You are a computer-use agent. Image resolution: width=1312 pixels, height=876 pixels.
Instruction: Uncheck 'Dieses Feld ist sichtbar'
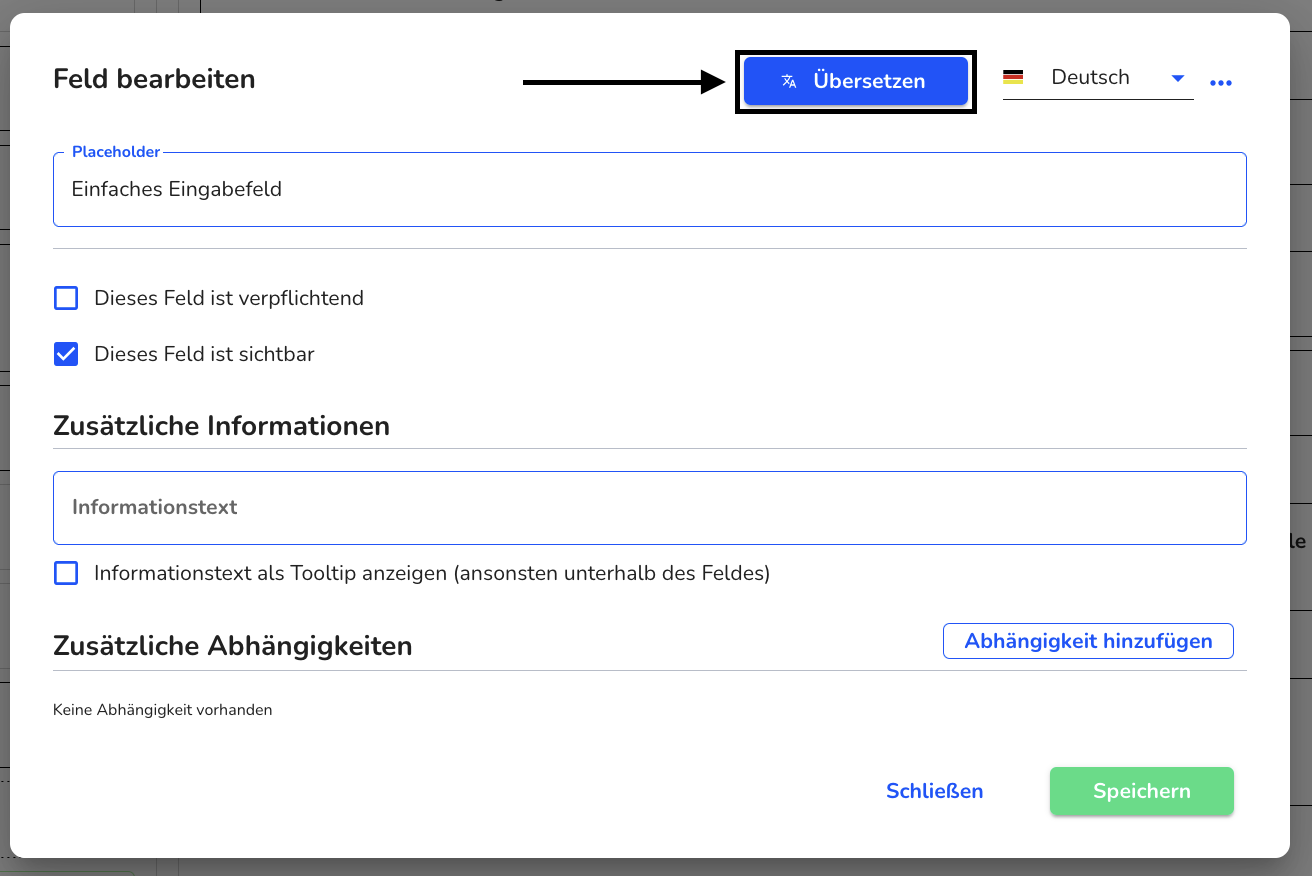click(x=66, y=354)
